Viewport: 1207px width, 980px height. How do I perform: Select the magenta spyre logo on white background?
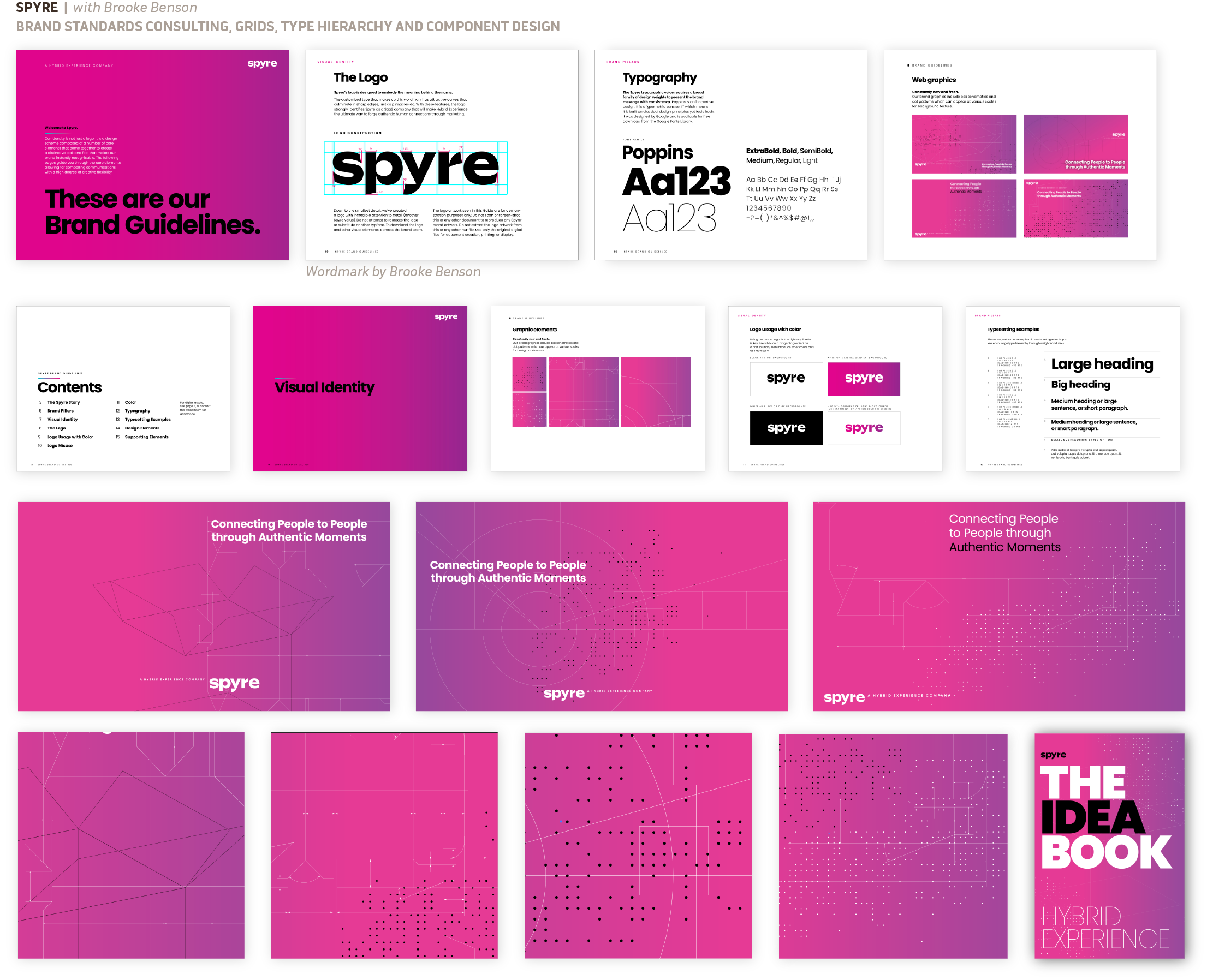pyautogui.click(x=863, y=428)
